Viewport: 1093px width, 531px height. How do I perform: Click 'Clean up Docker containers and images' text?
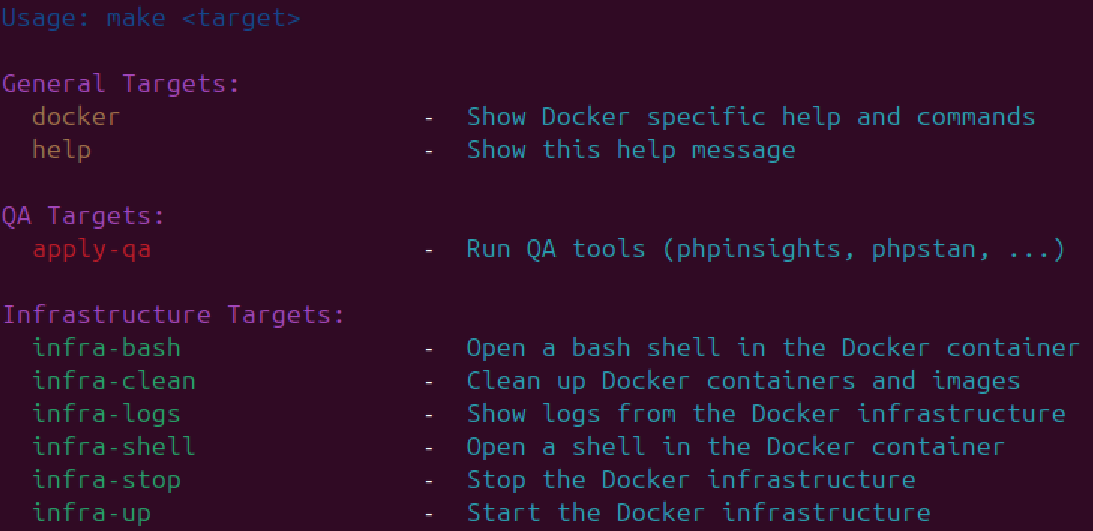click(742, 381)
